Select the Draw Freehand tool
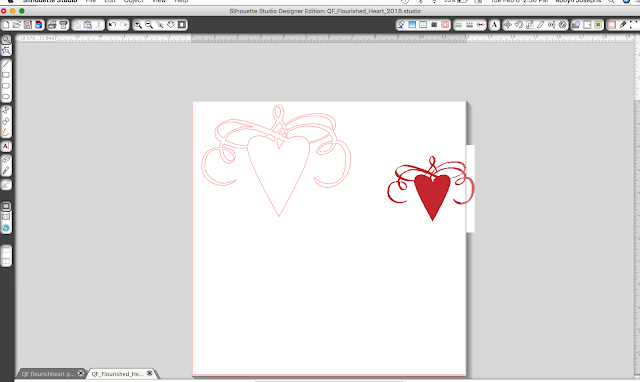 6,132
